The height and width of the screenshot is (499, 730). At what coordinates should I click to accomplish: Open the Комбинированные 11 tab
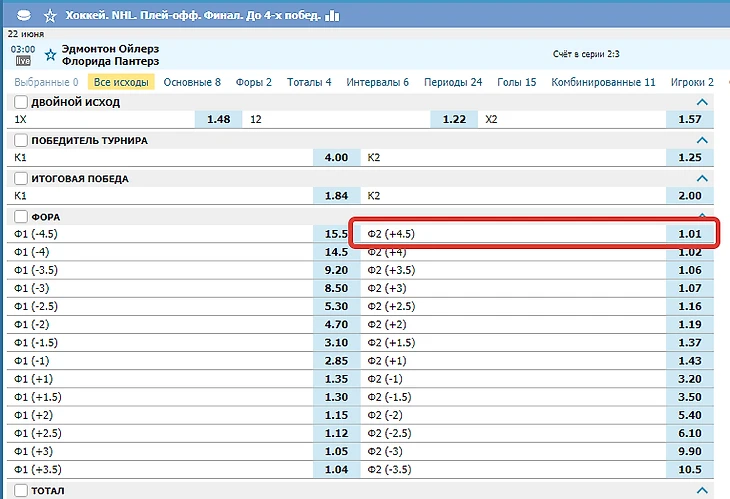pyautogui.click(x=603, y=82)
